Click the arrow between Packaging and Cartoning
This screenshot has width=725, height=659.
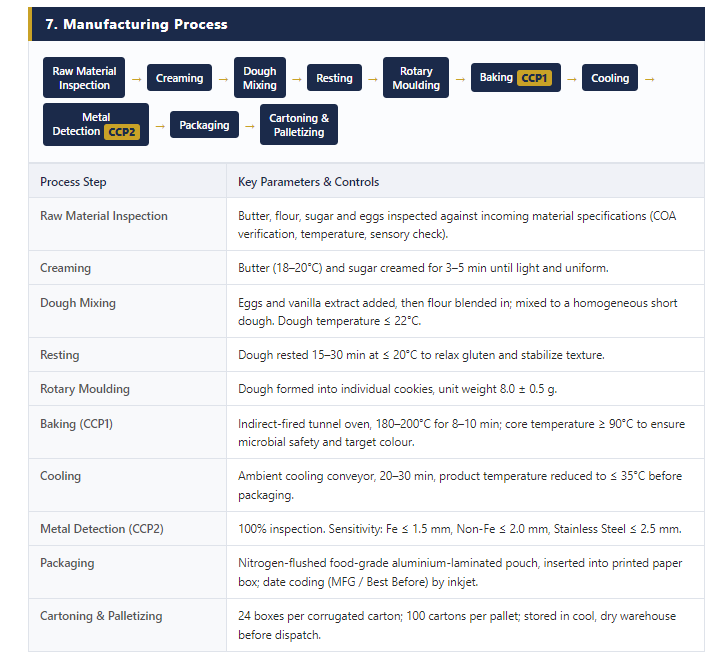250,126
